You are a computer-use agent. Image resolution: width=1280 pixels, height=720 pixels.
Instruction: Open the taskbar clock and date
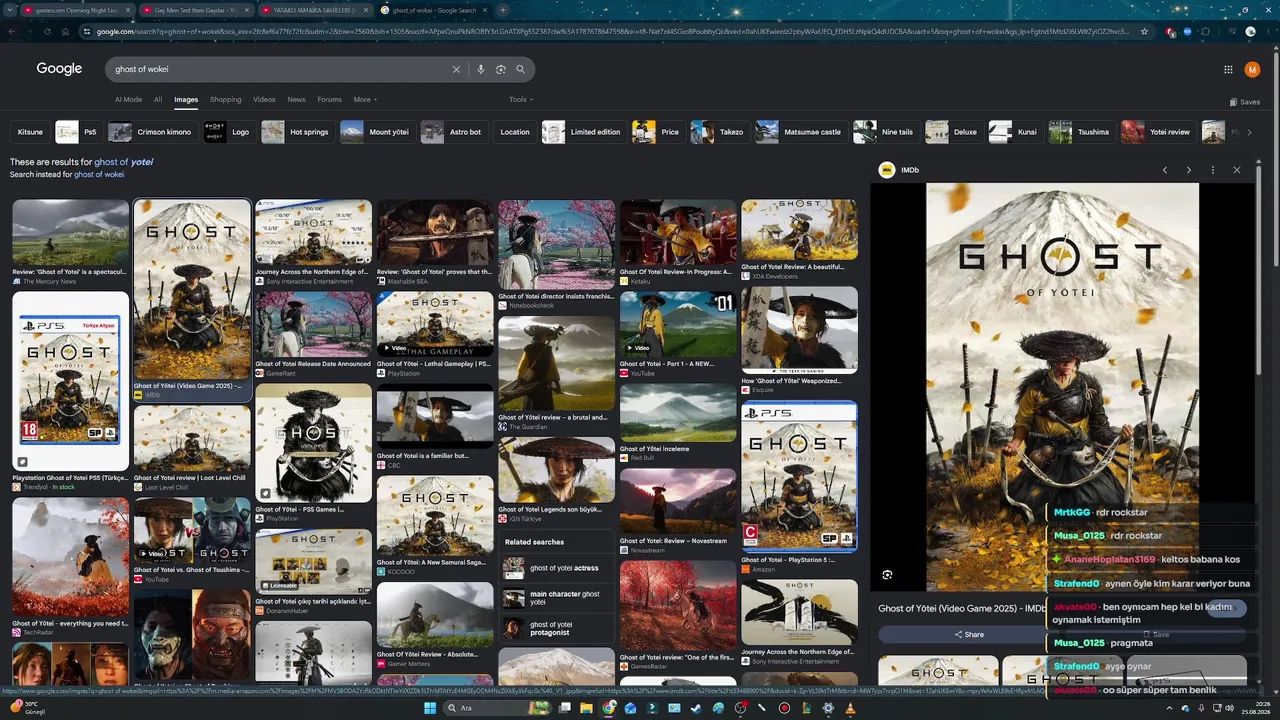pos(1257,708)
